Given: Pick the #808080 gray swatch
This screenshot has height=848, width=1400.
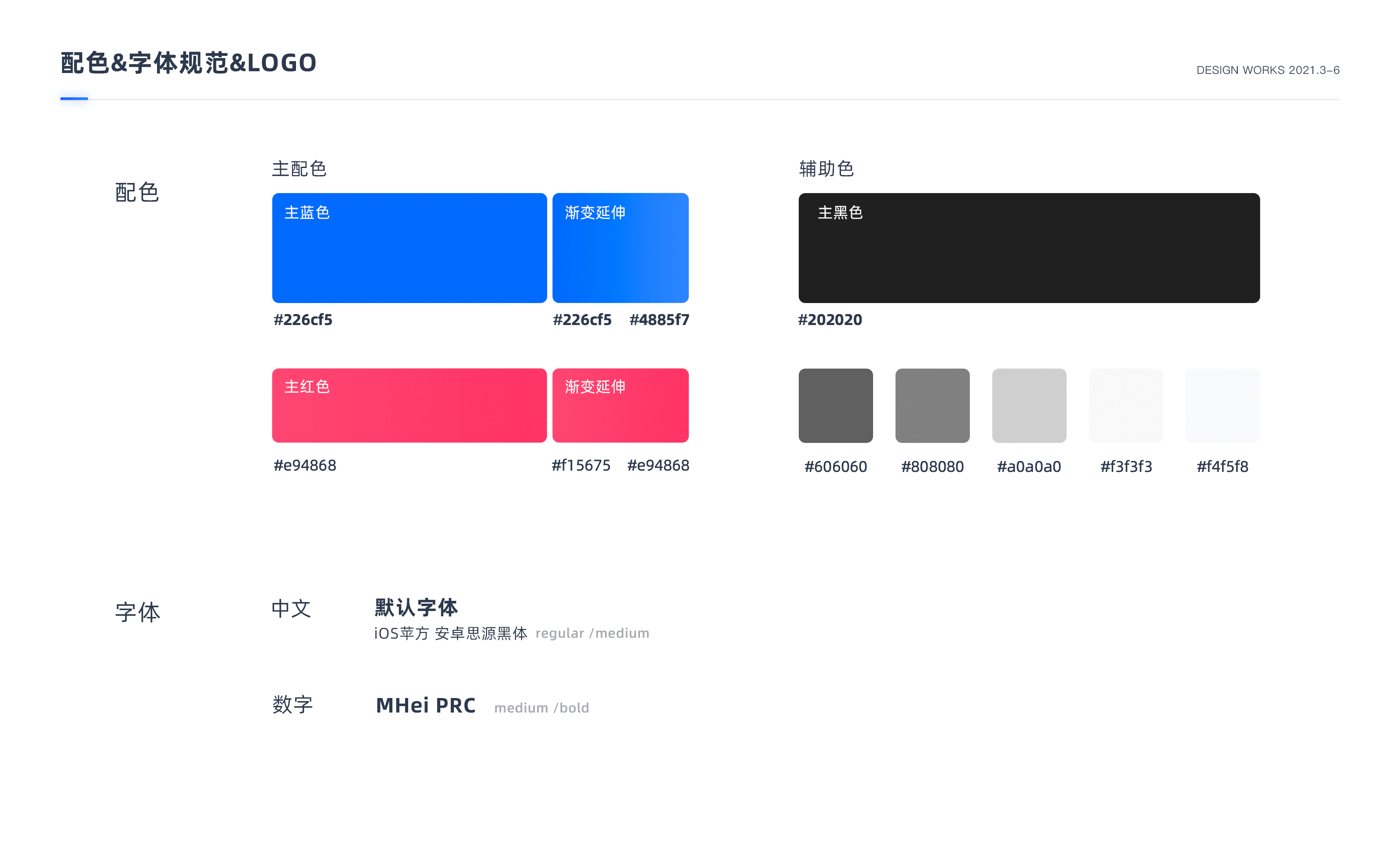Looking at the screenshot, I should pos(932,405).
